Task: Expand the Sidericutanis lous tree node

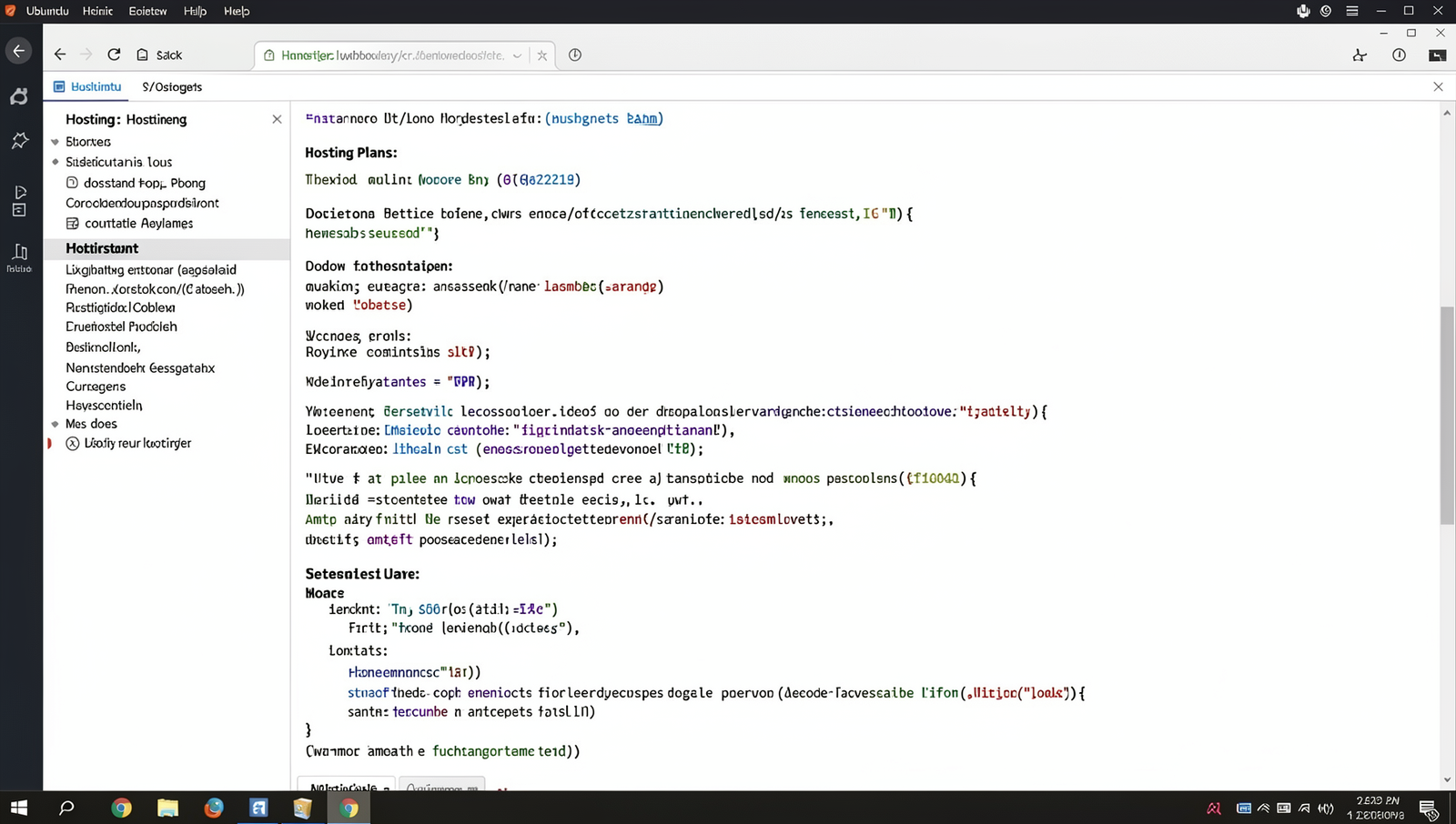Action: click(x=56, y=162)
